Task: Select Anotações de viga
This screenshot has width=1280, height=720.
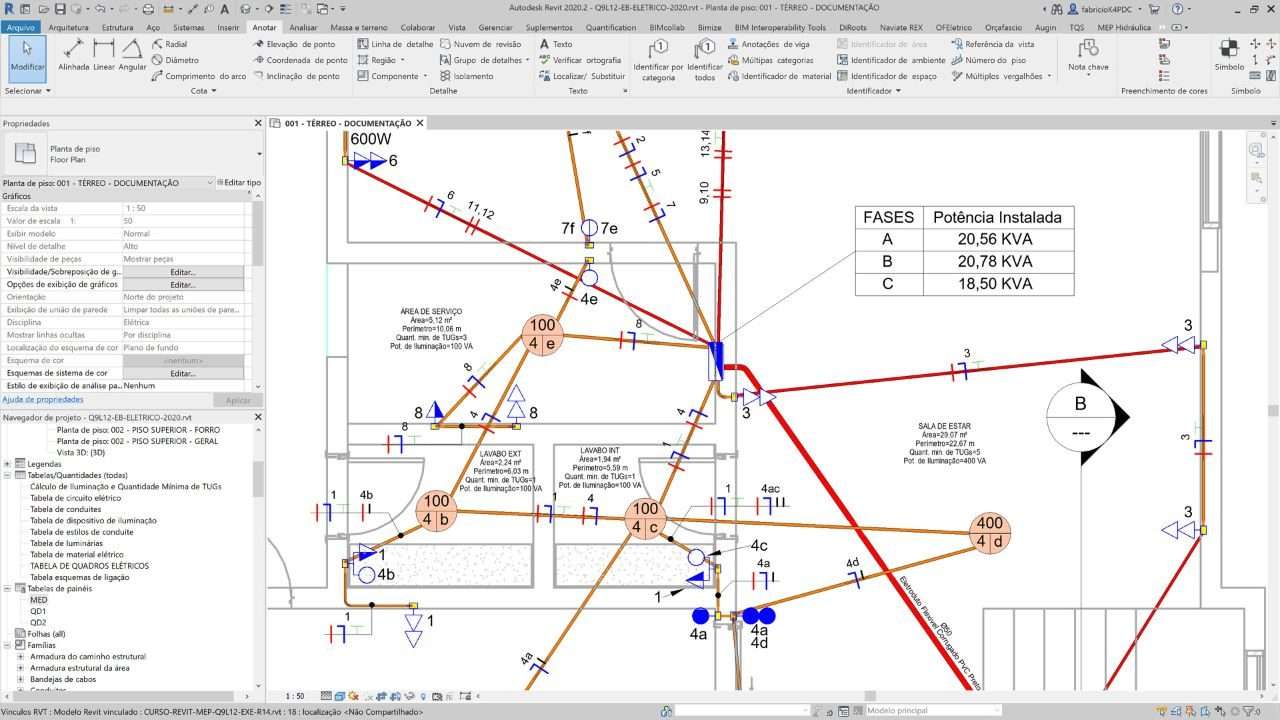Action: pyautogui.click(x=769, y=45)
